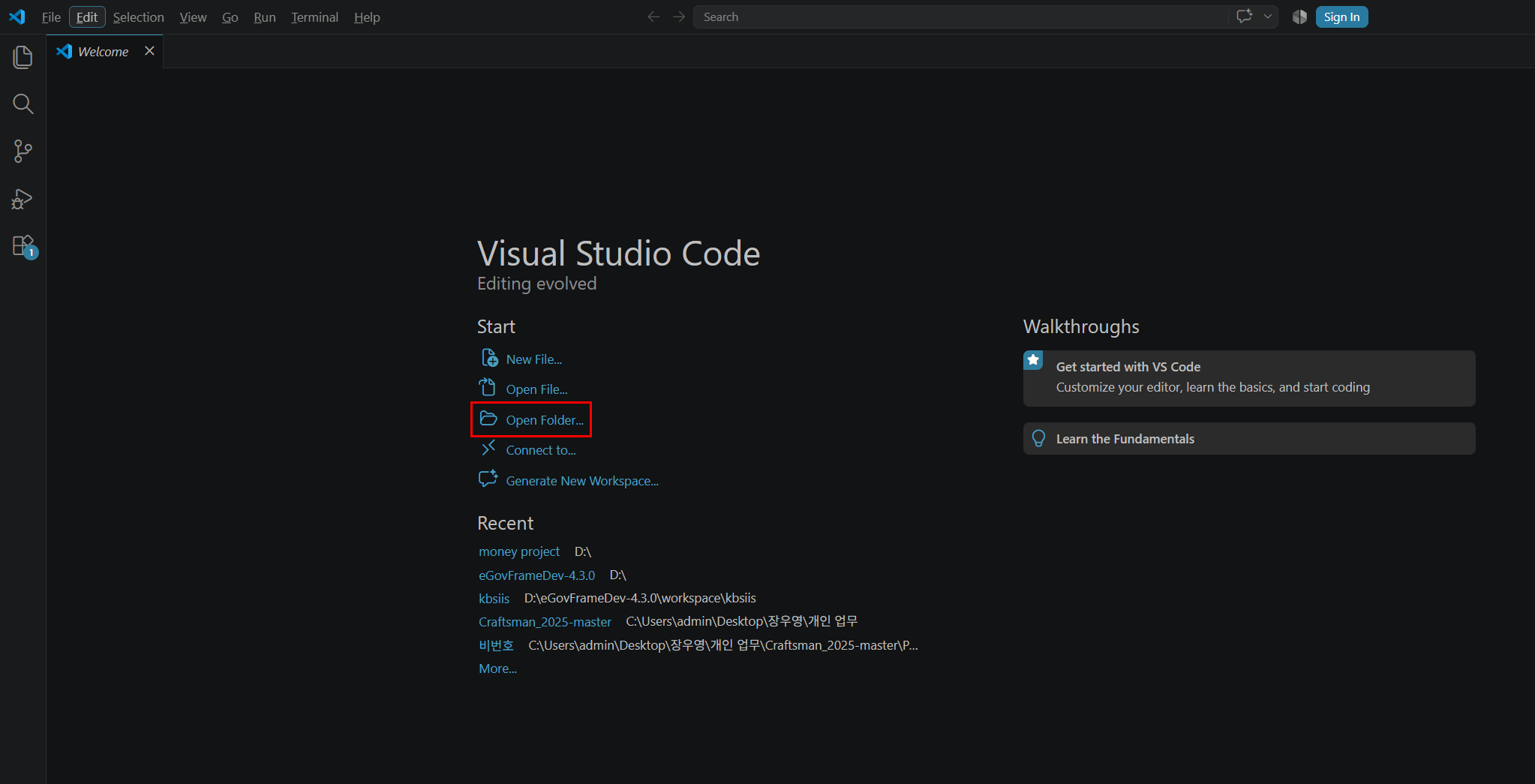Open the Chat icon in the title bar

[1244, 17]
